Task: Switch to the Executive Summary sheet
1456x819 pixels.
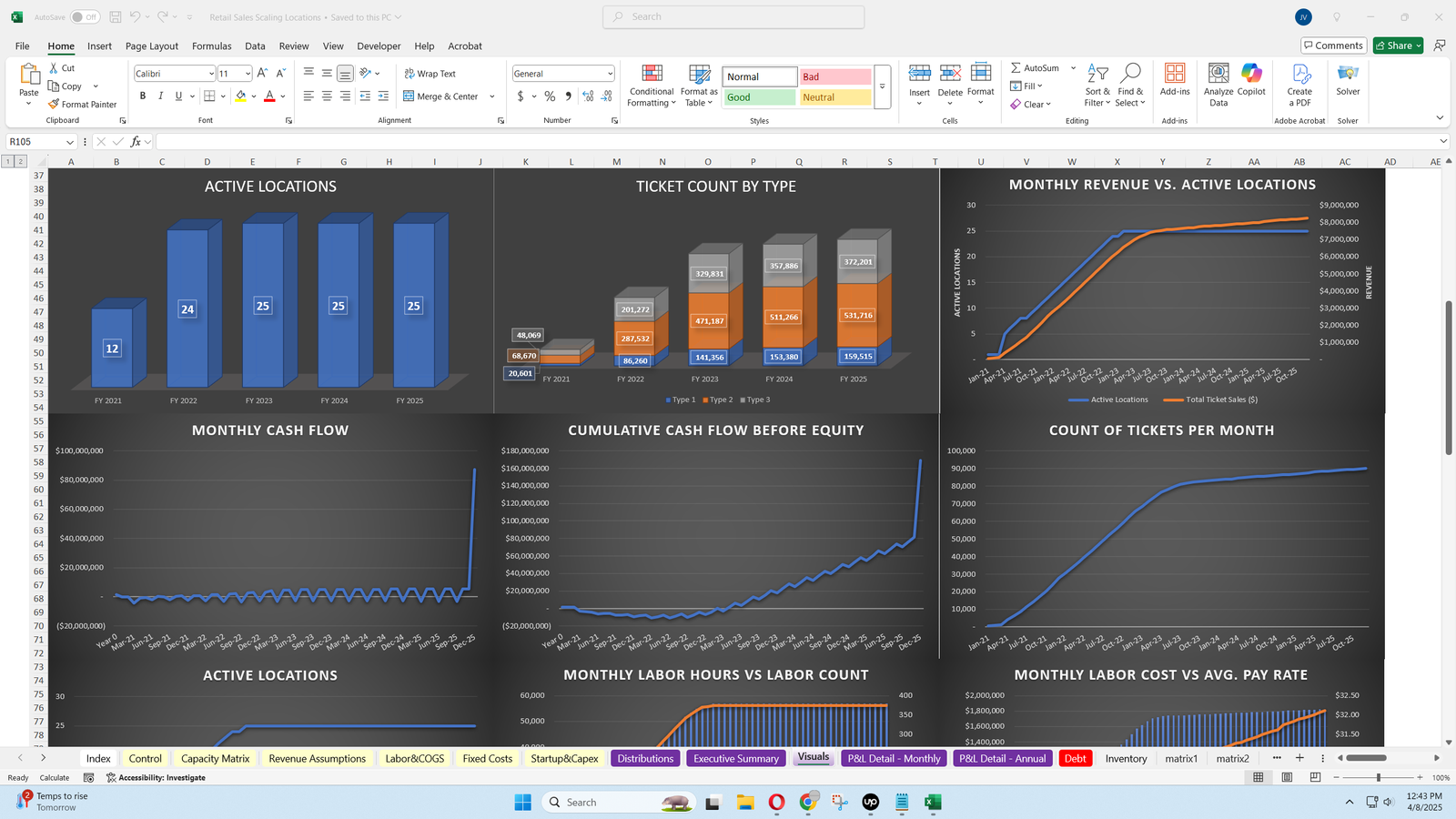Action: [x=735, y=759]
